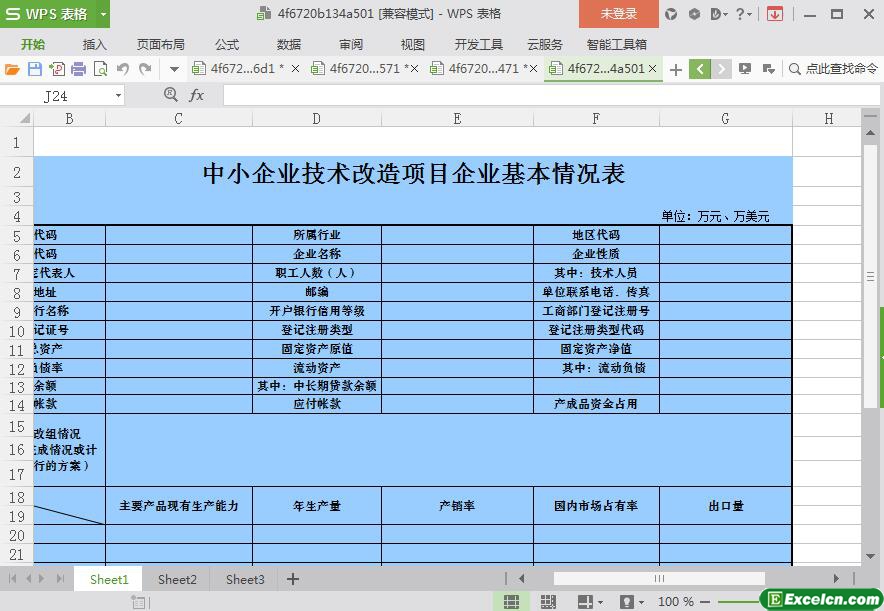Jump to last sheet navigation arrow
Screen dimensions: 884x611
coord(60,579)
